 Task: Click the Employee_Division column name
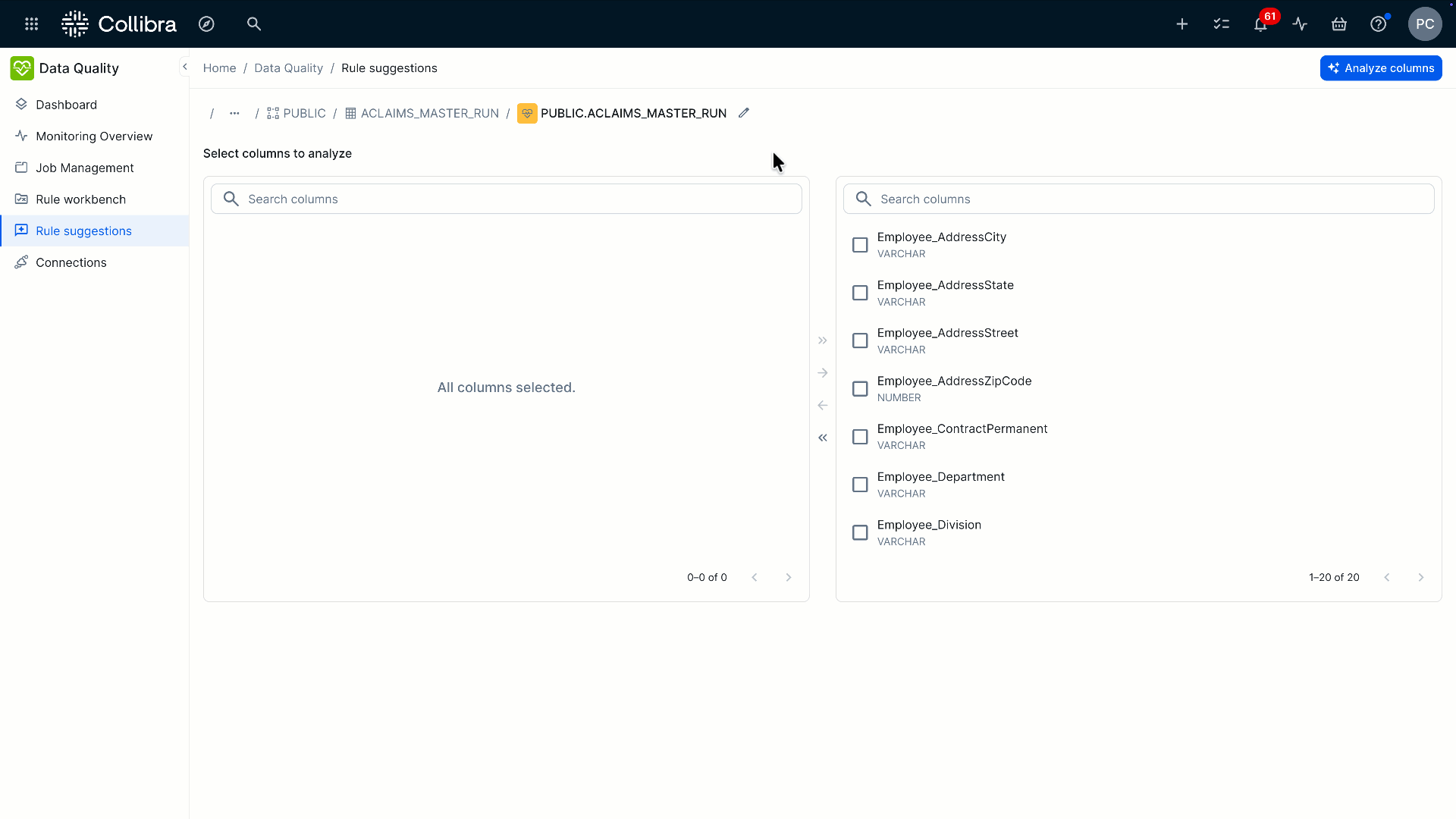pos(929,525)
